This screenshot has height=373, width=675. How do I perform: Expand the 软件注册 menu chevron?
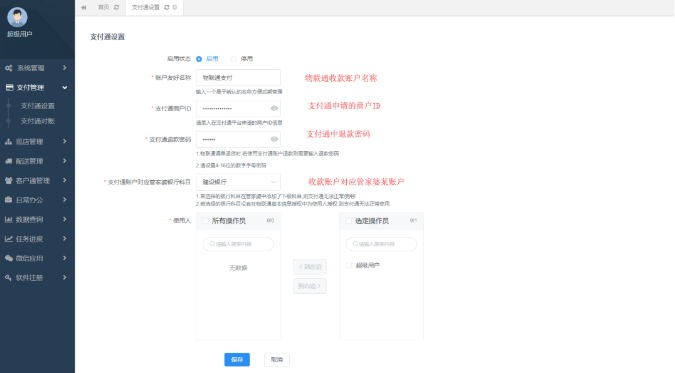65,278
